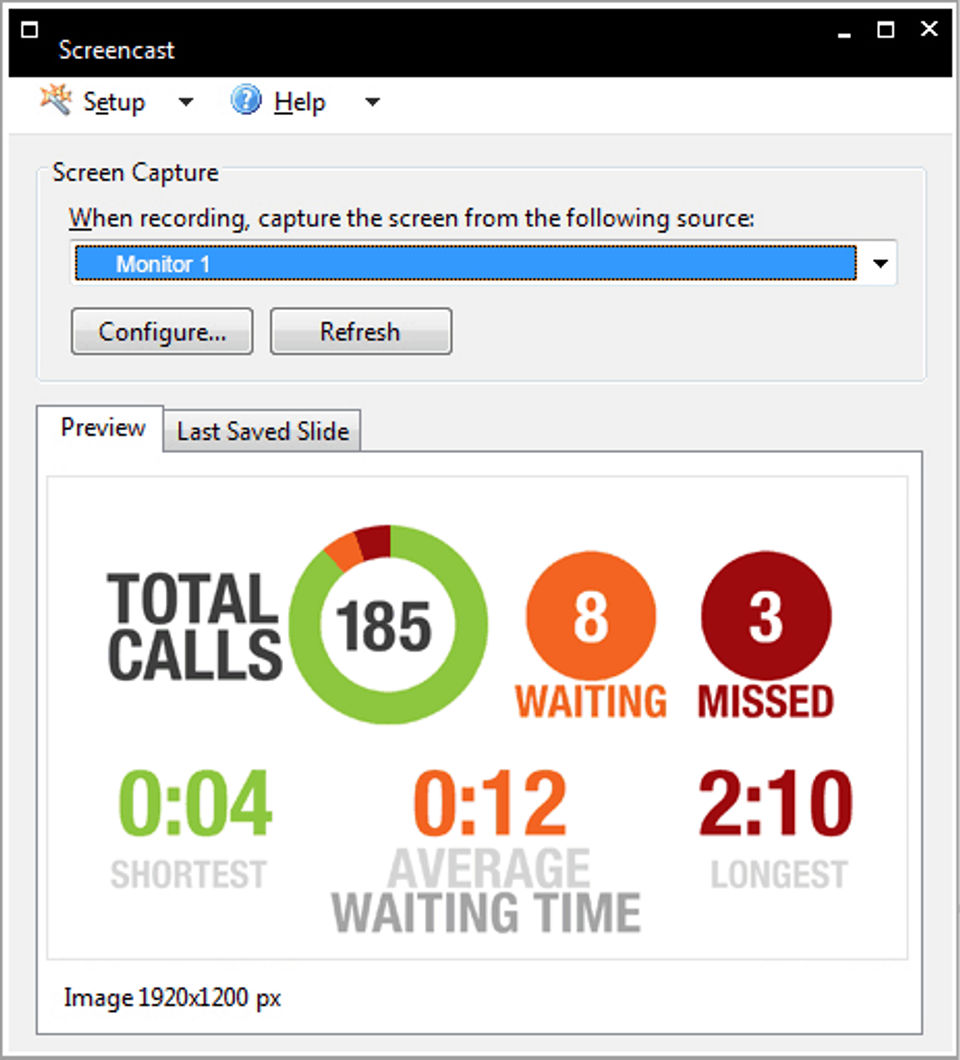Select the Monitor 1 source field
This screenshot has height=1060, width=960.
click(x=466, y=263)
